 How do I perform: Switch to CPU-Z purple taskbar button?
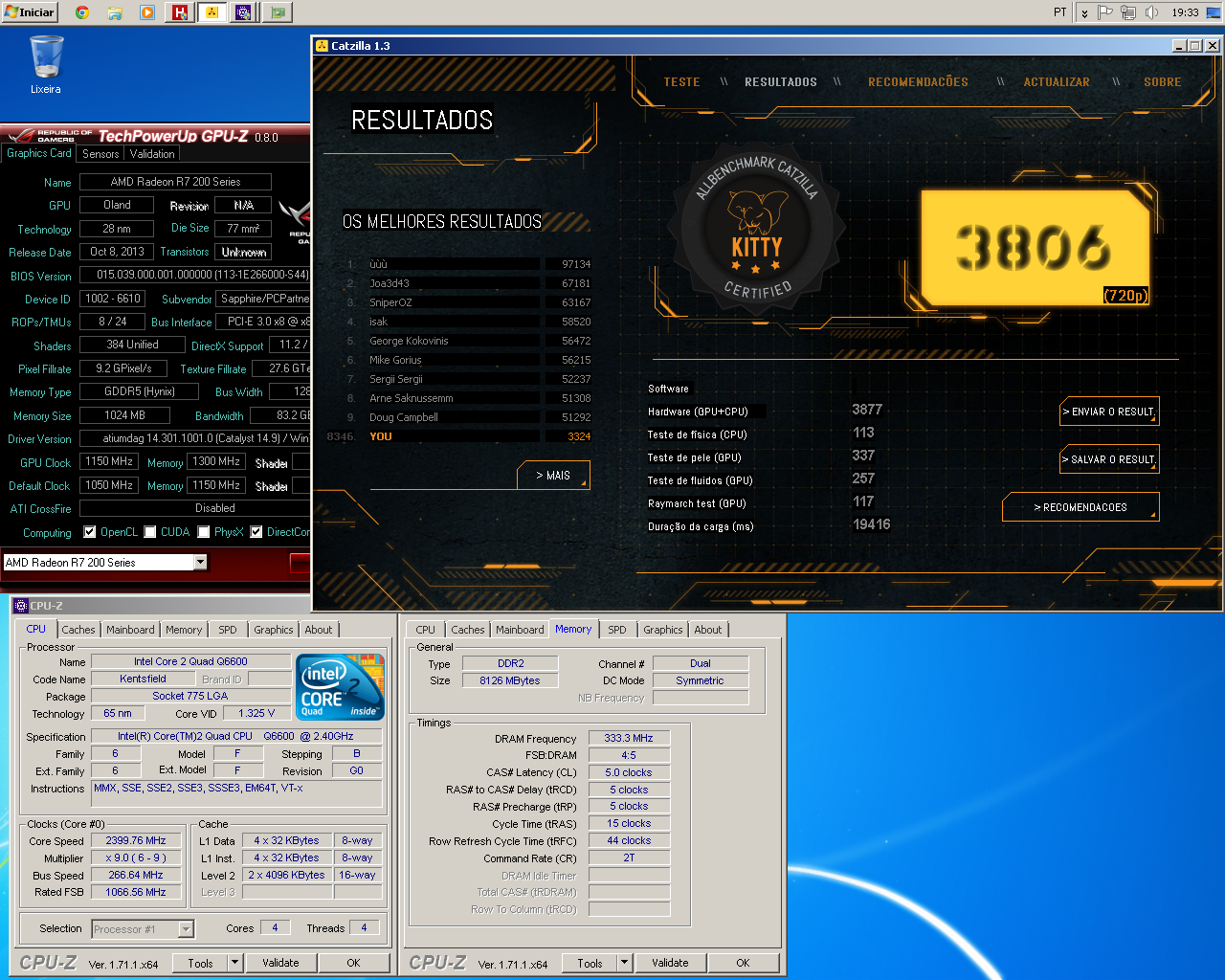pos(244,12)
